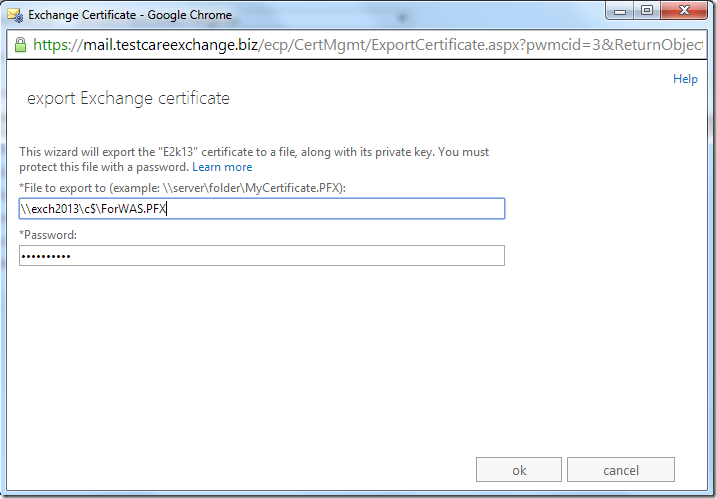Click the Password input field
This screenshot has width=717, height=499.
tap(262, 256)
